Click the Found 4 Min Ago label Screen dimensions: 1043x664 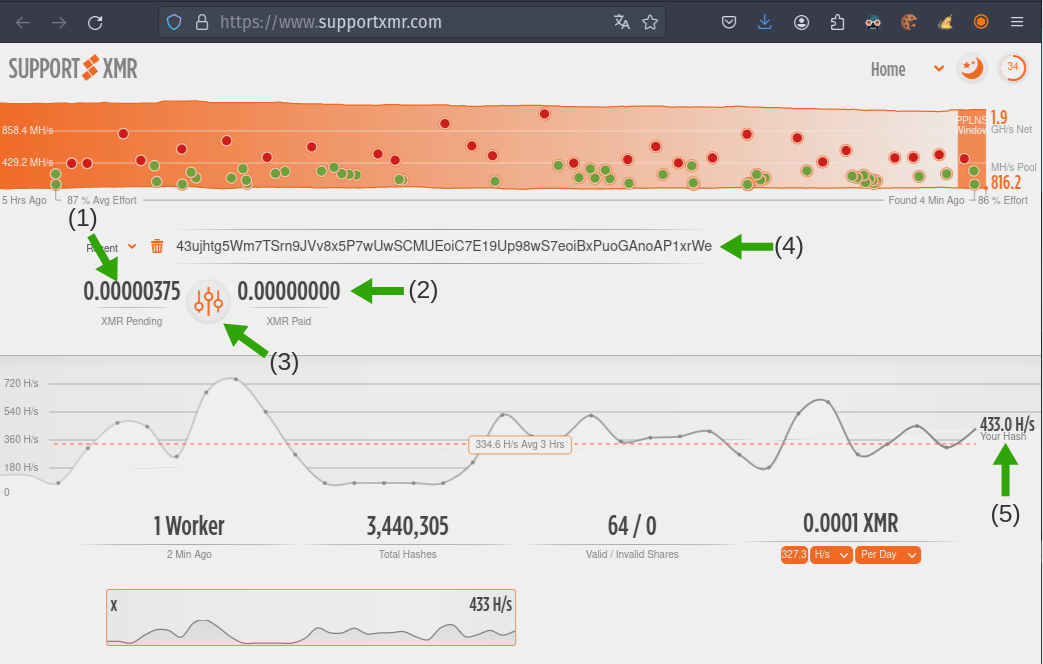click(926, 200)
